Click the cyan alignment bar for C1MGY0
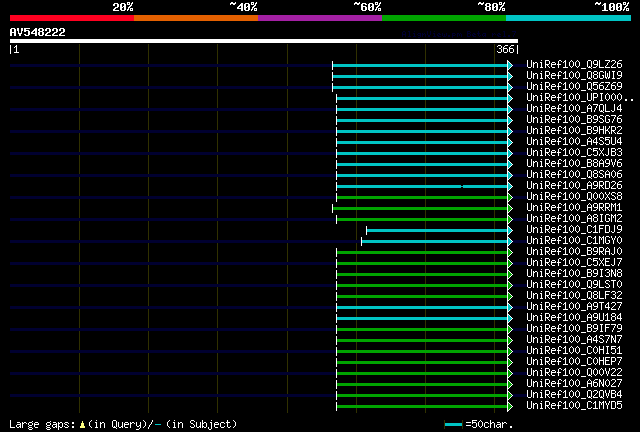Image resolution: width=640 pixels, height=432 pixels. point(435,242)
